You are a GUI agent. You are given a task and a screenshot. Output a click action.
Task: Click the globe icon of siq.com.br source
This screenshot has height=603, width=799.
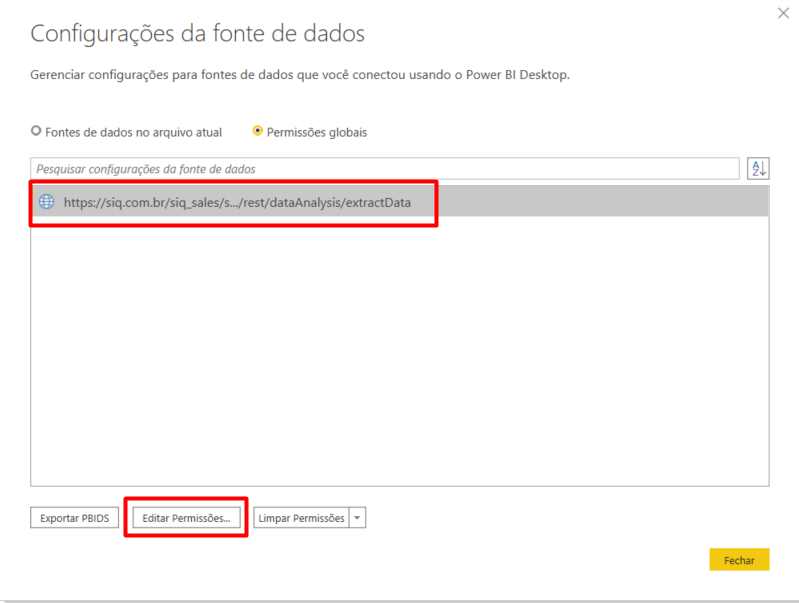(x=47, y=202)
